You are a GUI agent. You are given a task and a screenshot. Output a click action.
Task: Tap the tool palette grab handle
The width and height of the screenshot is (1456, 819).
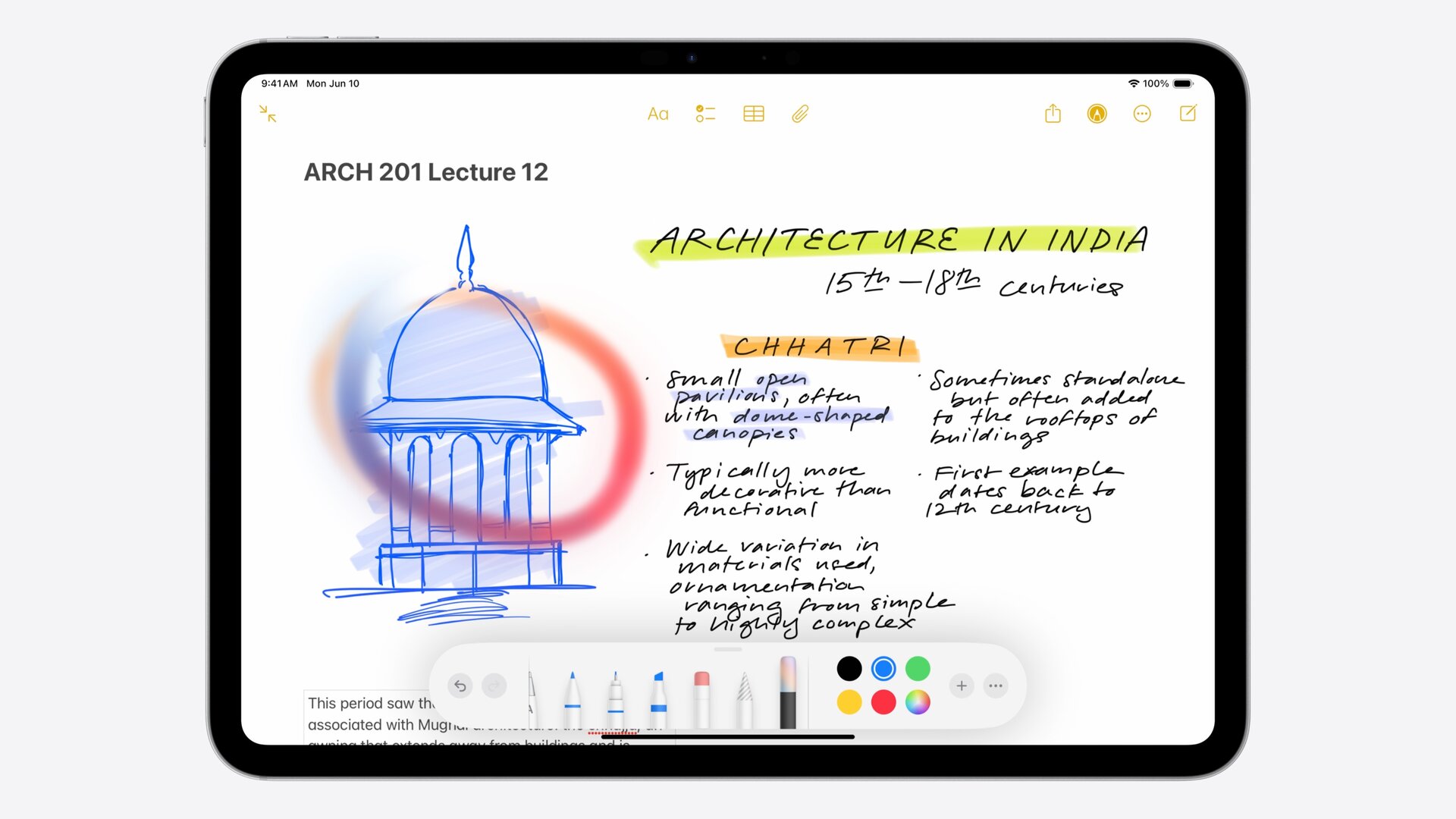click(728, 649)
